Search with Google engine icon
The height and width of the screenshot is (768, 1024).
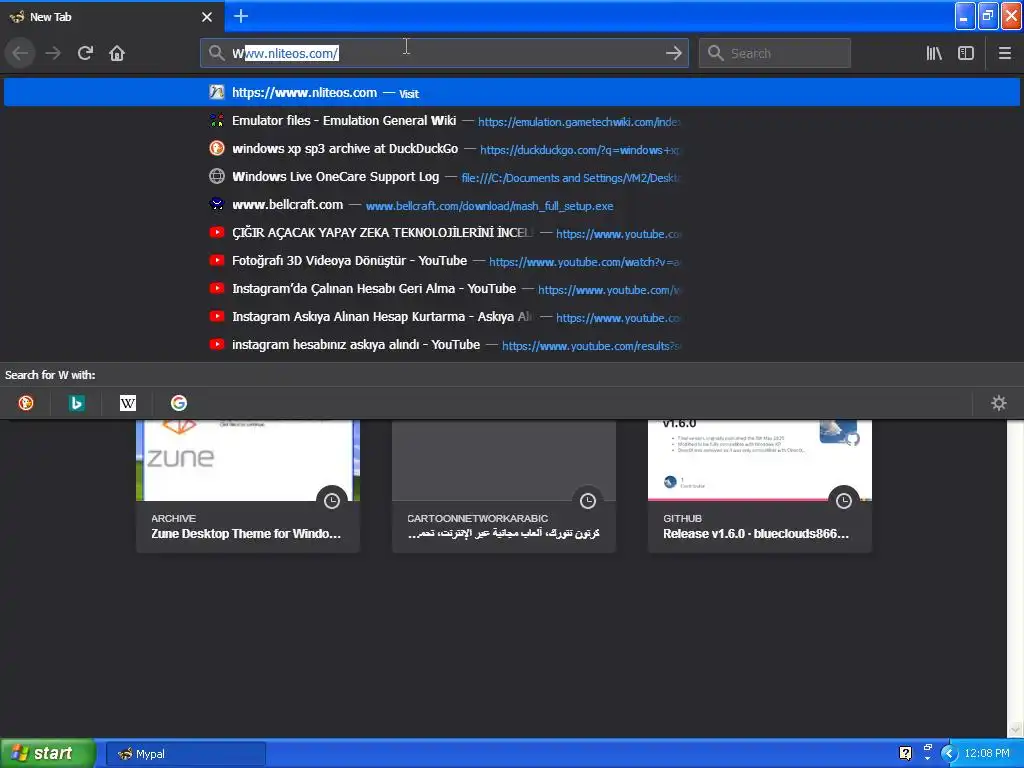pos(179,403)
